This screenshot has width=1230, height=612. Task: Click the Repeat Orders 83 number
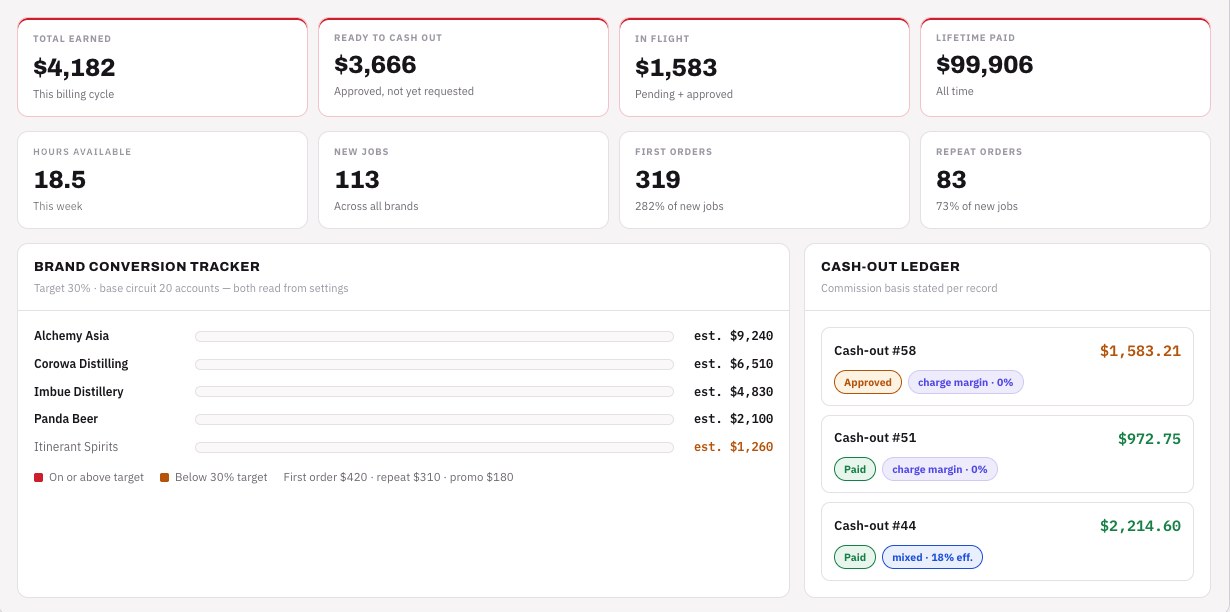951,180
